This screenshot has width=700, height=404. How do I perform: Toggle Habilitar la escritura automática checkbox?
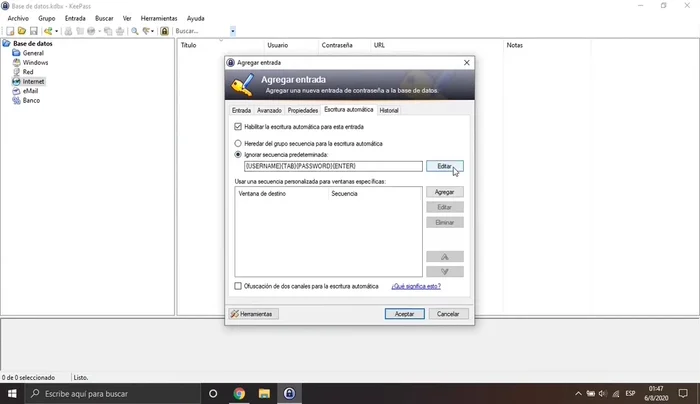click(238, 127)
